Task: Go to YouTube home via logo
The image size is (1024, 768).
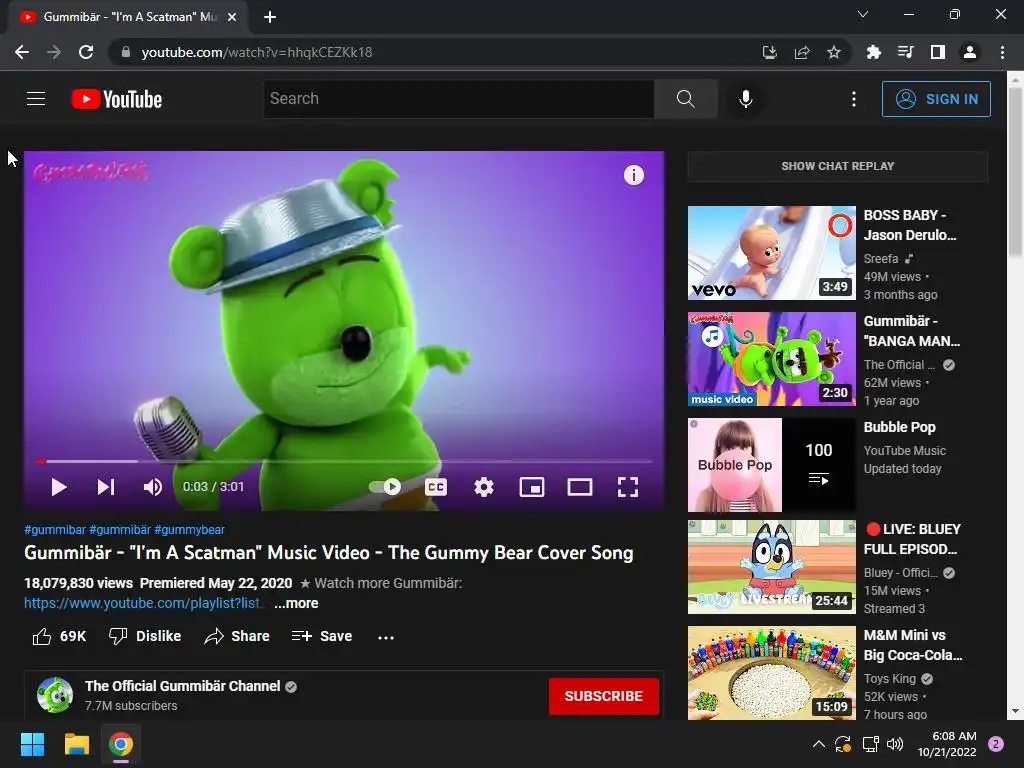Action: [117, 99]
